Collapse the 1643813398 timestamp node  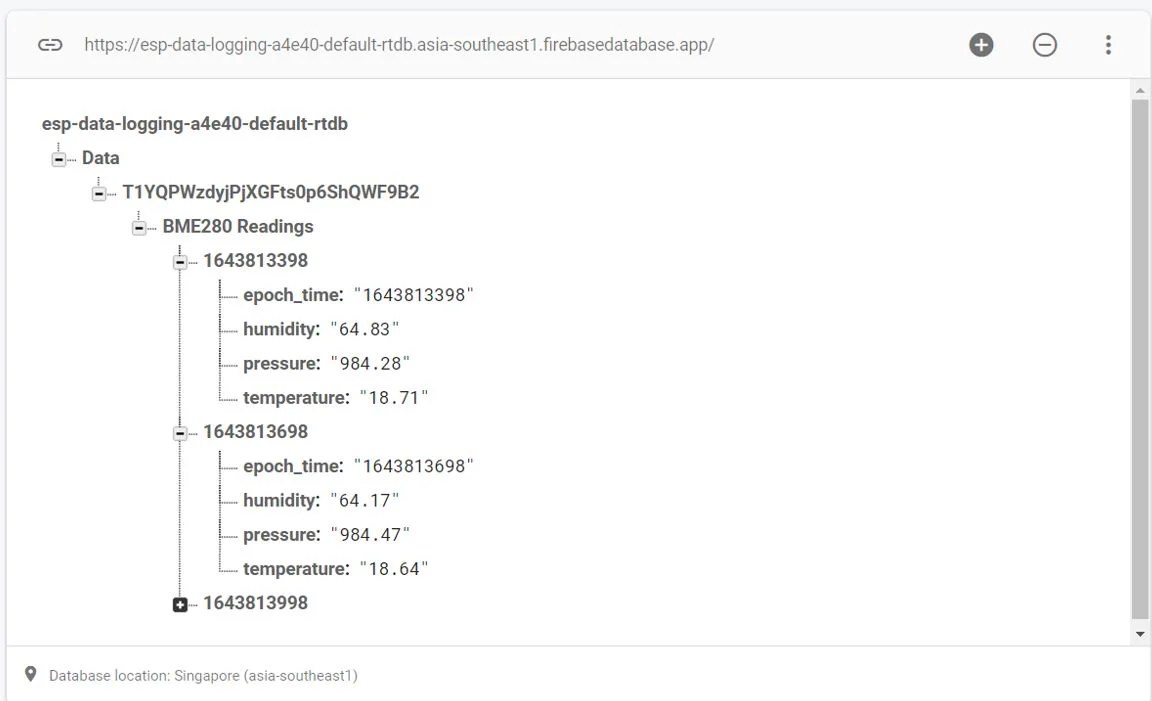tap(181, 261)
